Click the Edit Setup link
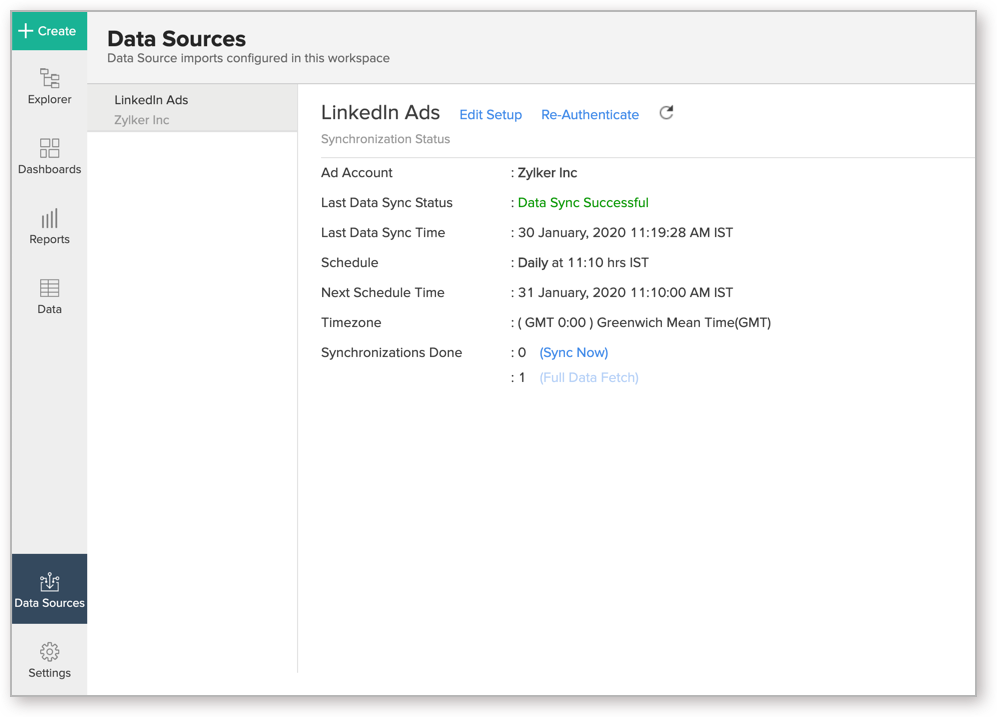 click(490, 114)
